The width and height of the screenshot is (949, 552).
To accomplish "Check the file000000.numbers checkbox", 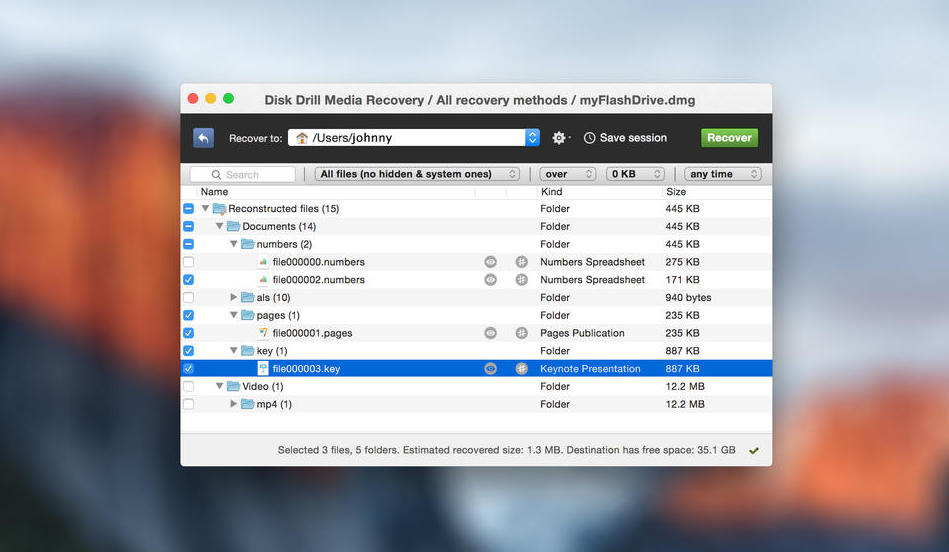I will (x=188, y=262).
